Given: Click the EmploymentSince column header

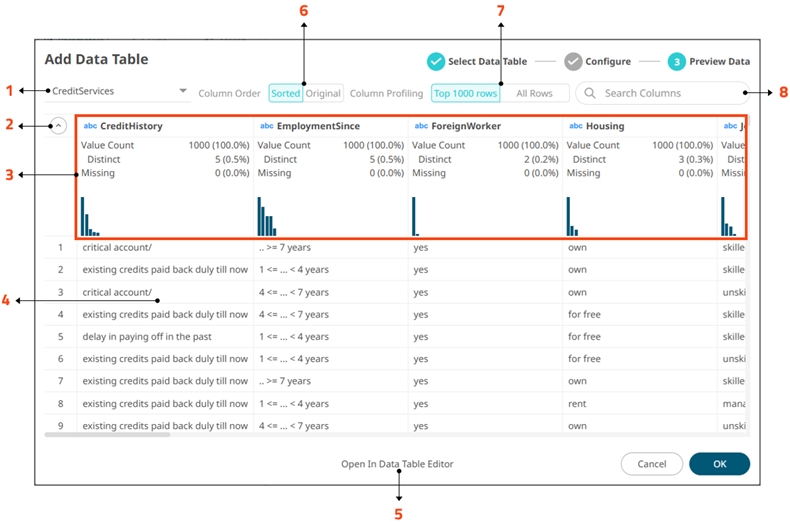Looking at the screenshot, I should pos(320,127).
